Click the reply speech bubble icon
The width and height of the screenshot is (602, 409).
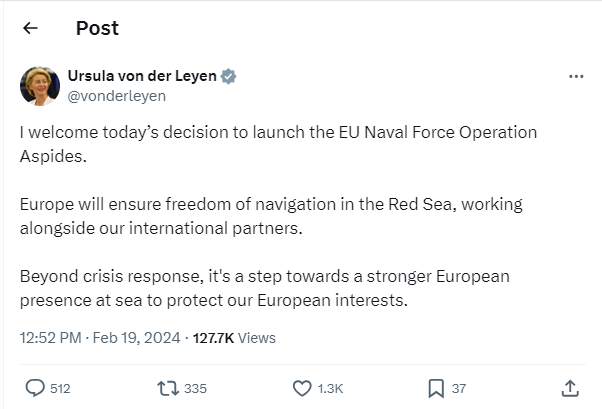point(35,387)
